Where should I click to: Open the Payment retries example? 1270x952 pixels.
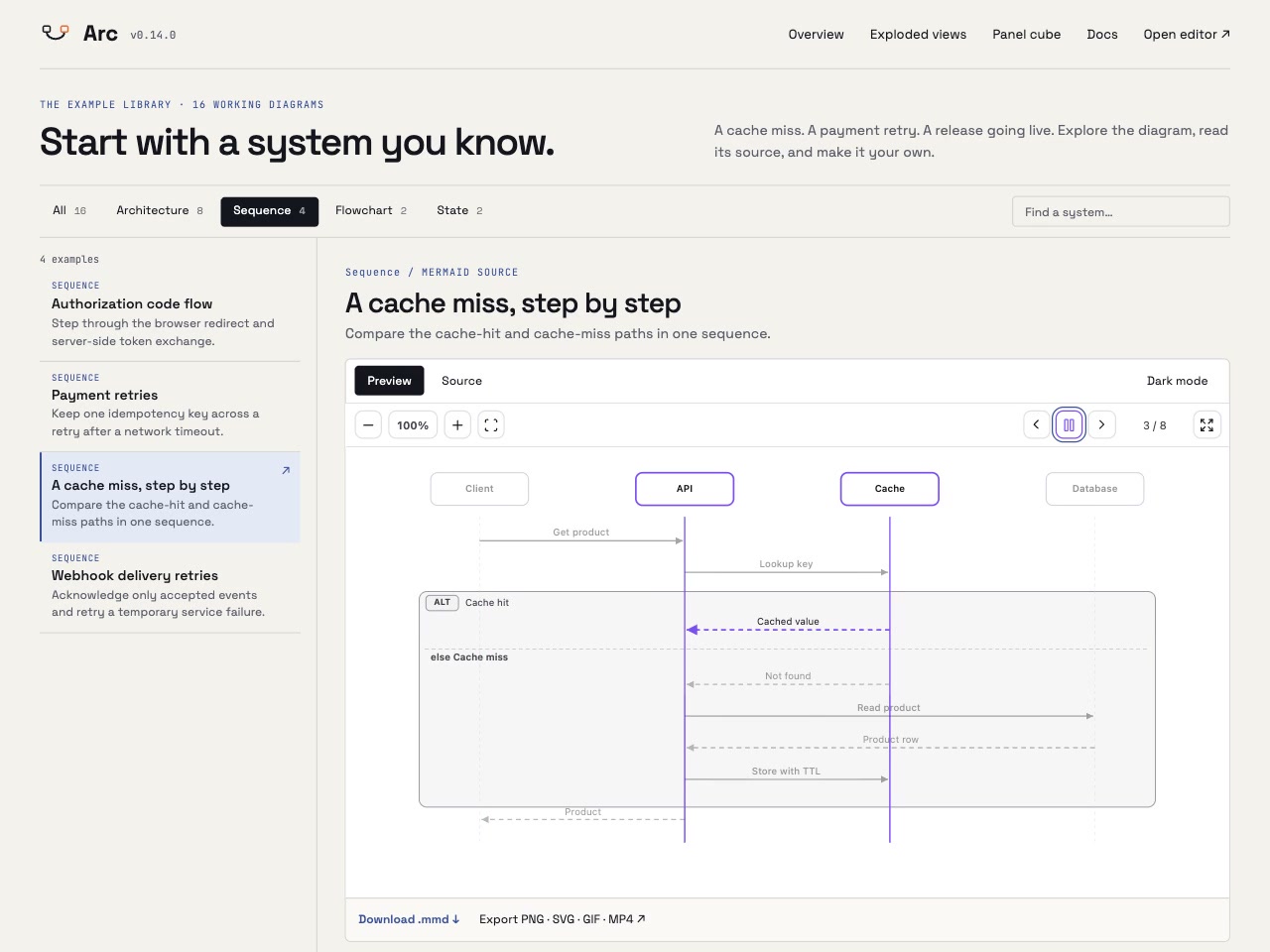(170, 406)
